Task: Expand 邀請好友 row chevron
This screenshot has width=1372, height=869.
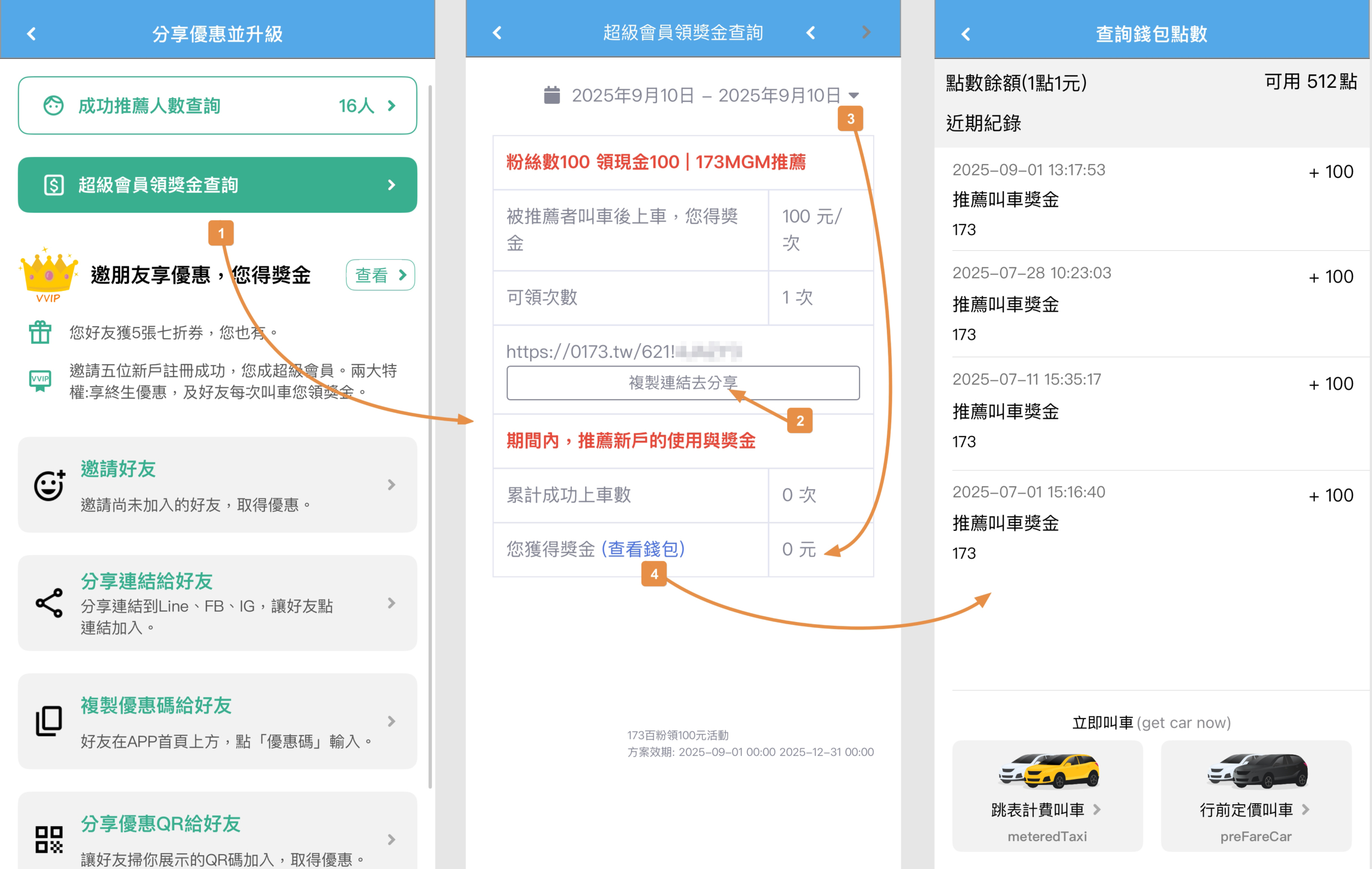Action: (391, 485)
